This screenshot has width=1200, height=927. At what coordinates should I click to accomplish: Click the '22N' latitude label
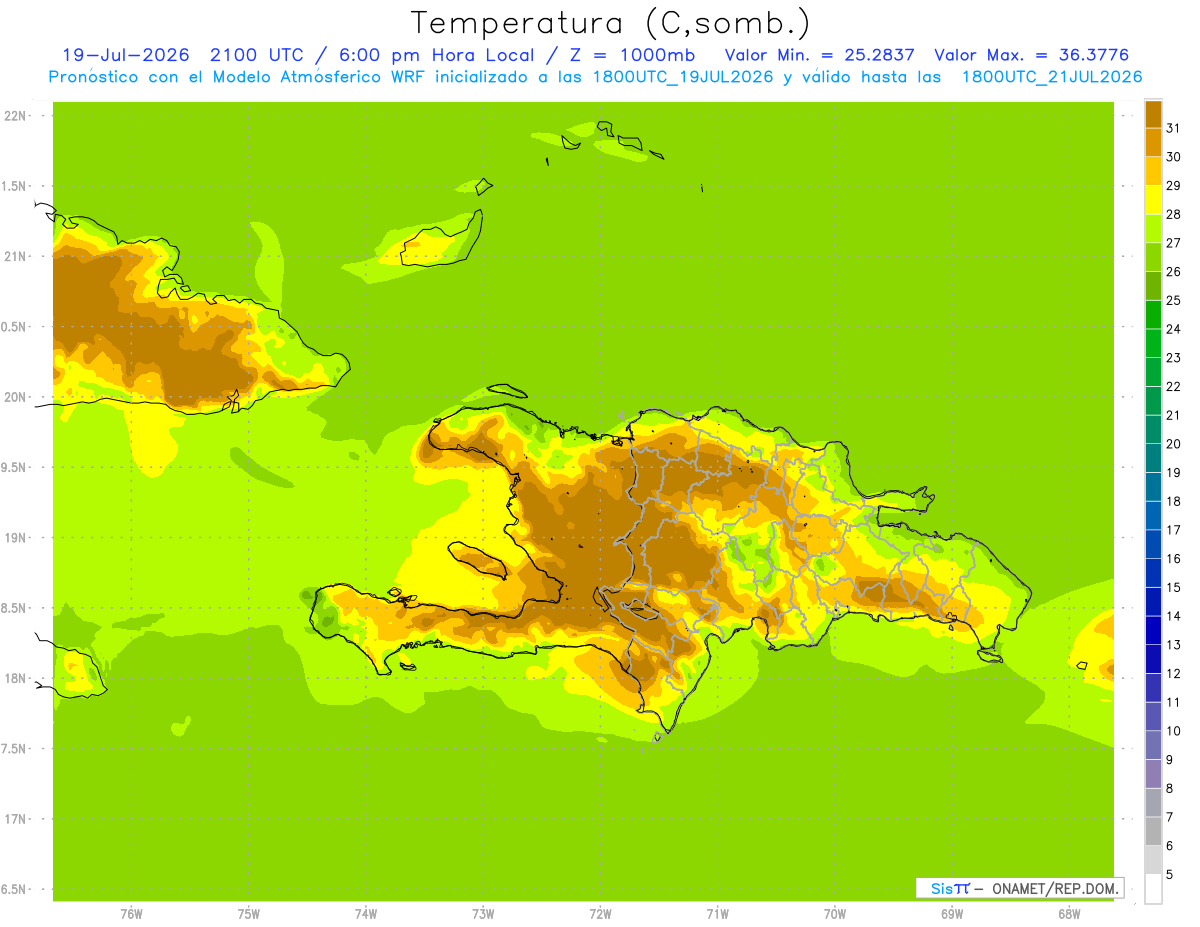point(14,116)
